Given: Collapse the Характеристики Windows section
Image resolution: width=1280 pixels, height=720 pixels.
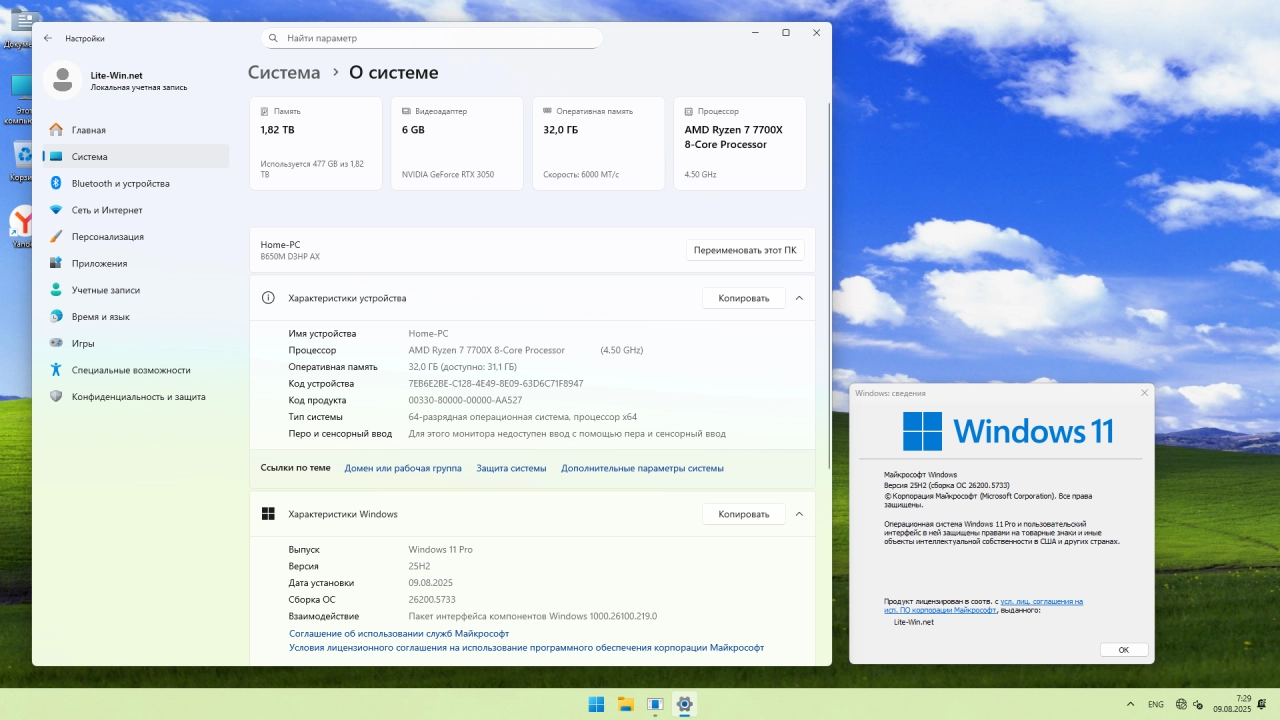Looking at the screenshot, I should coord(799,514).
